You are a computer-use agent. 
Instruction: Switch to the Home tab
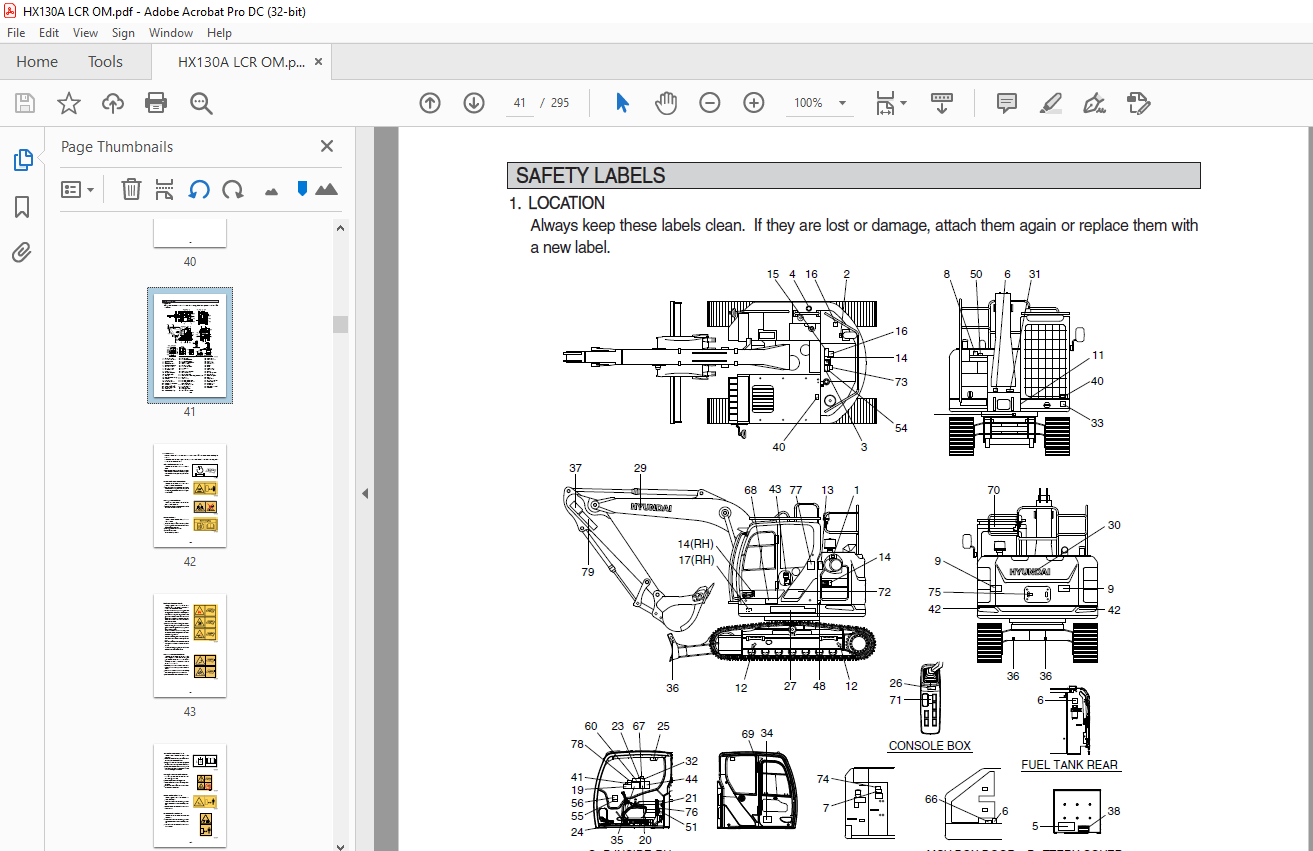coord(37,62)
